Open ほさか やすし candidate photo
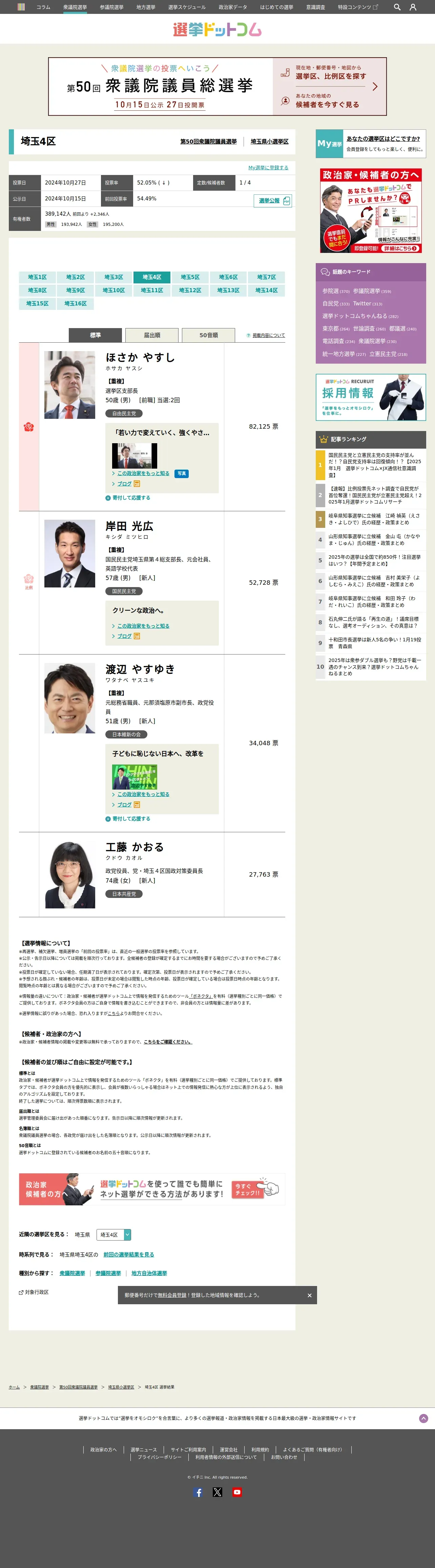Screen dimensions: 435x1568 (x=70, y=385)
